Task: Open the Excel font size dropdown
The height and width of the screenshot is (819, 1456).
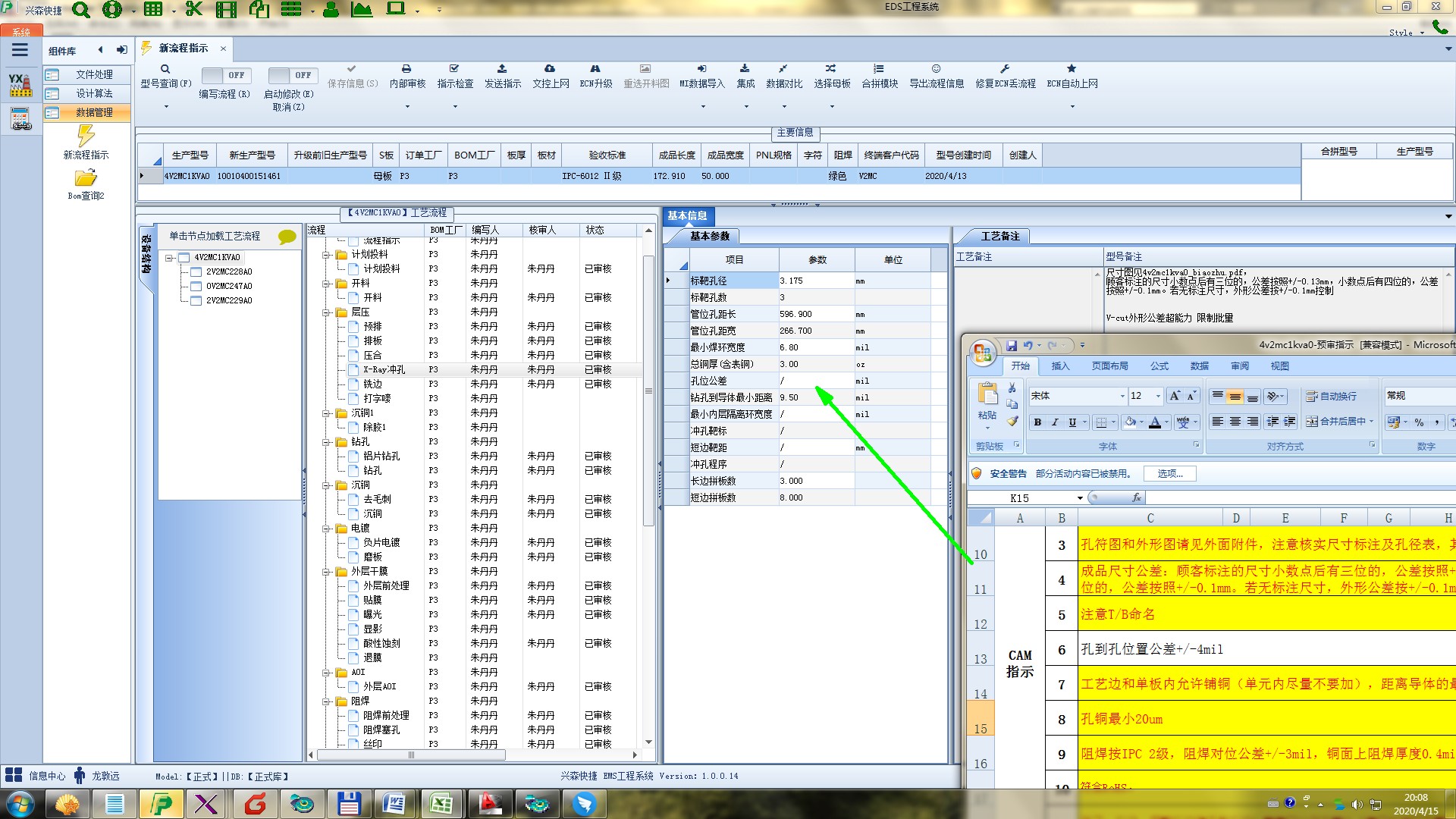Action: [1157, 397]
